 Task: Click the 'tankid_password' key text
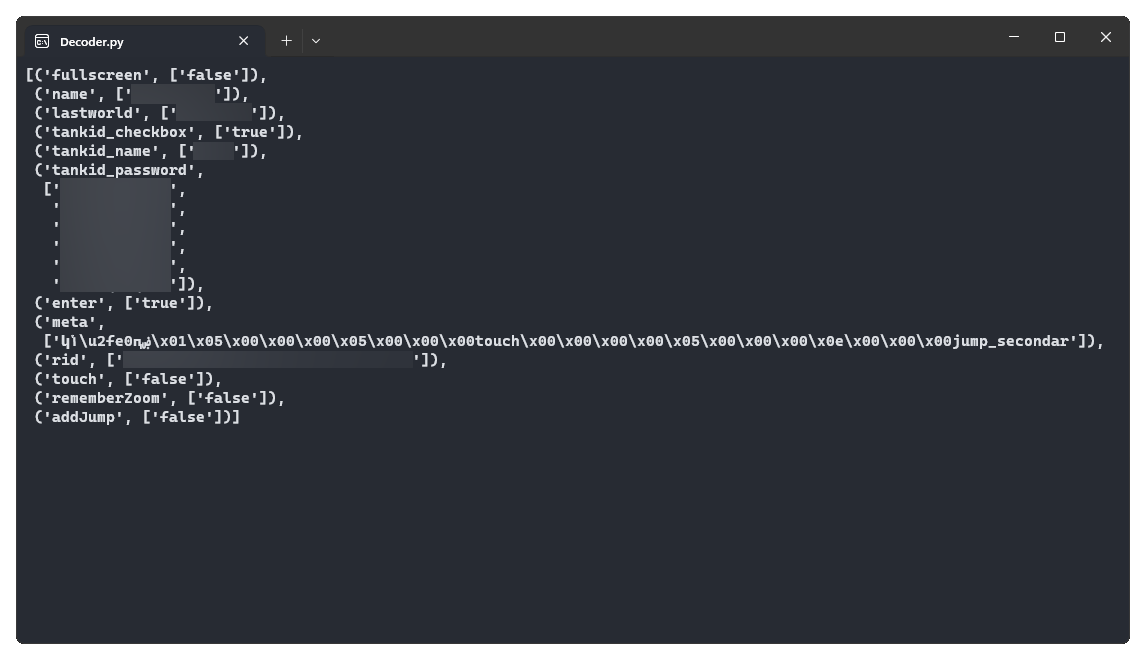click(x=119, y=170)
